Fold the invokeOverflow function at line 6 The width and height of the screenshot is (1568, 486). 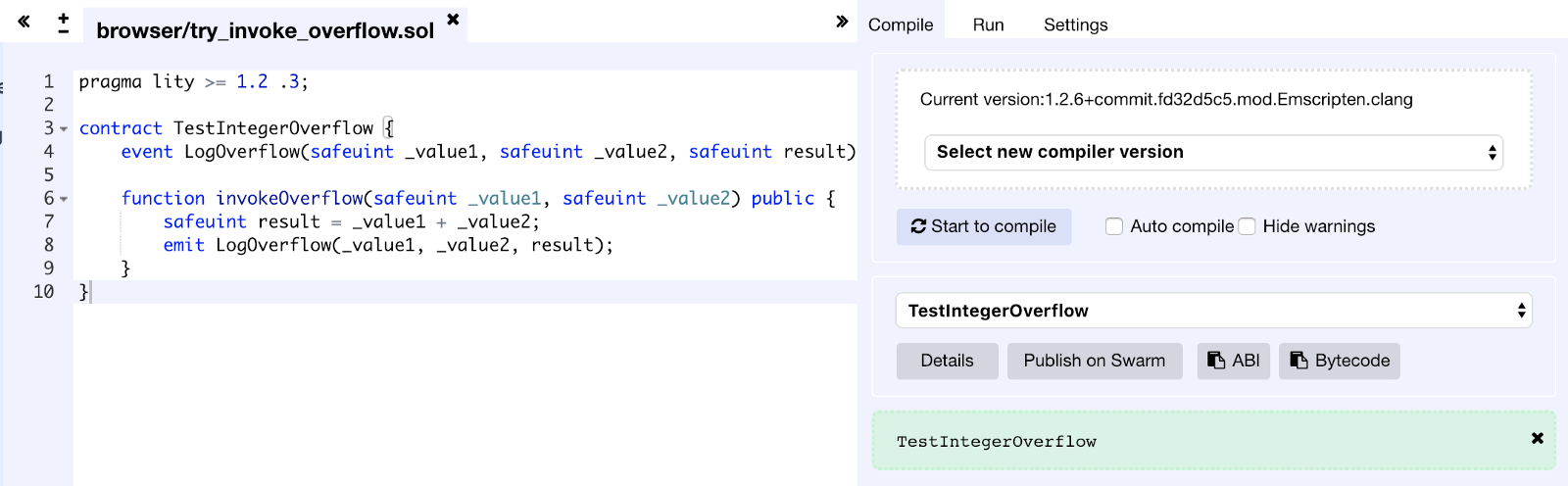point(64,199)
